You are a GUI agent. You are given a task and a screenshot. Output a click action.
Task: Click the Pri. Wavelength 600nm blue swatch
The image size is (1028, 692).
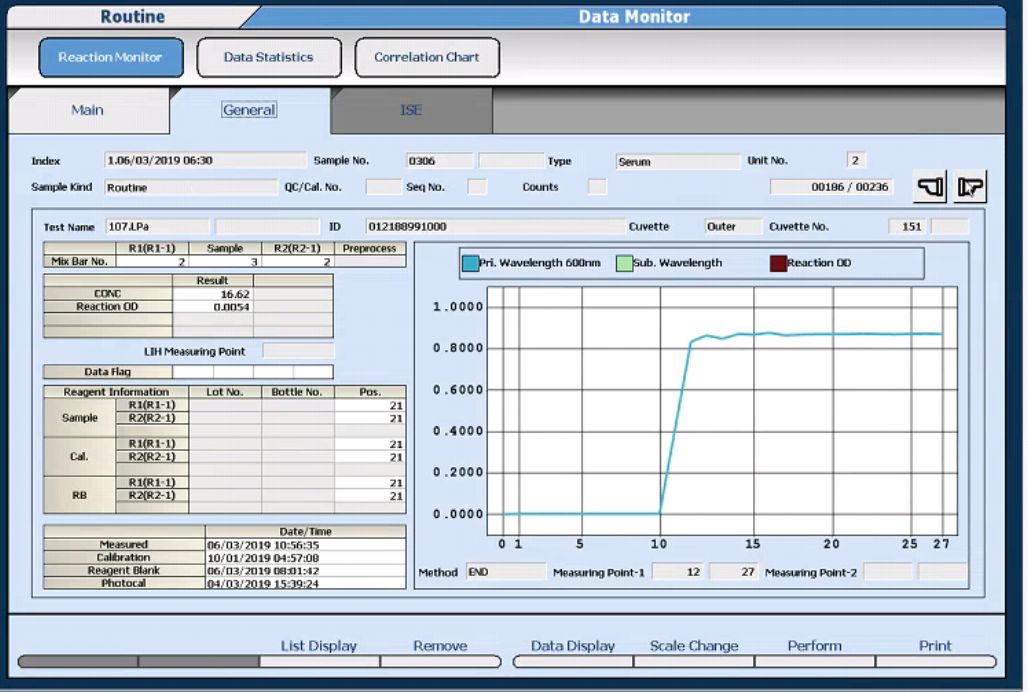pos(470,263)
